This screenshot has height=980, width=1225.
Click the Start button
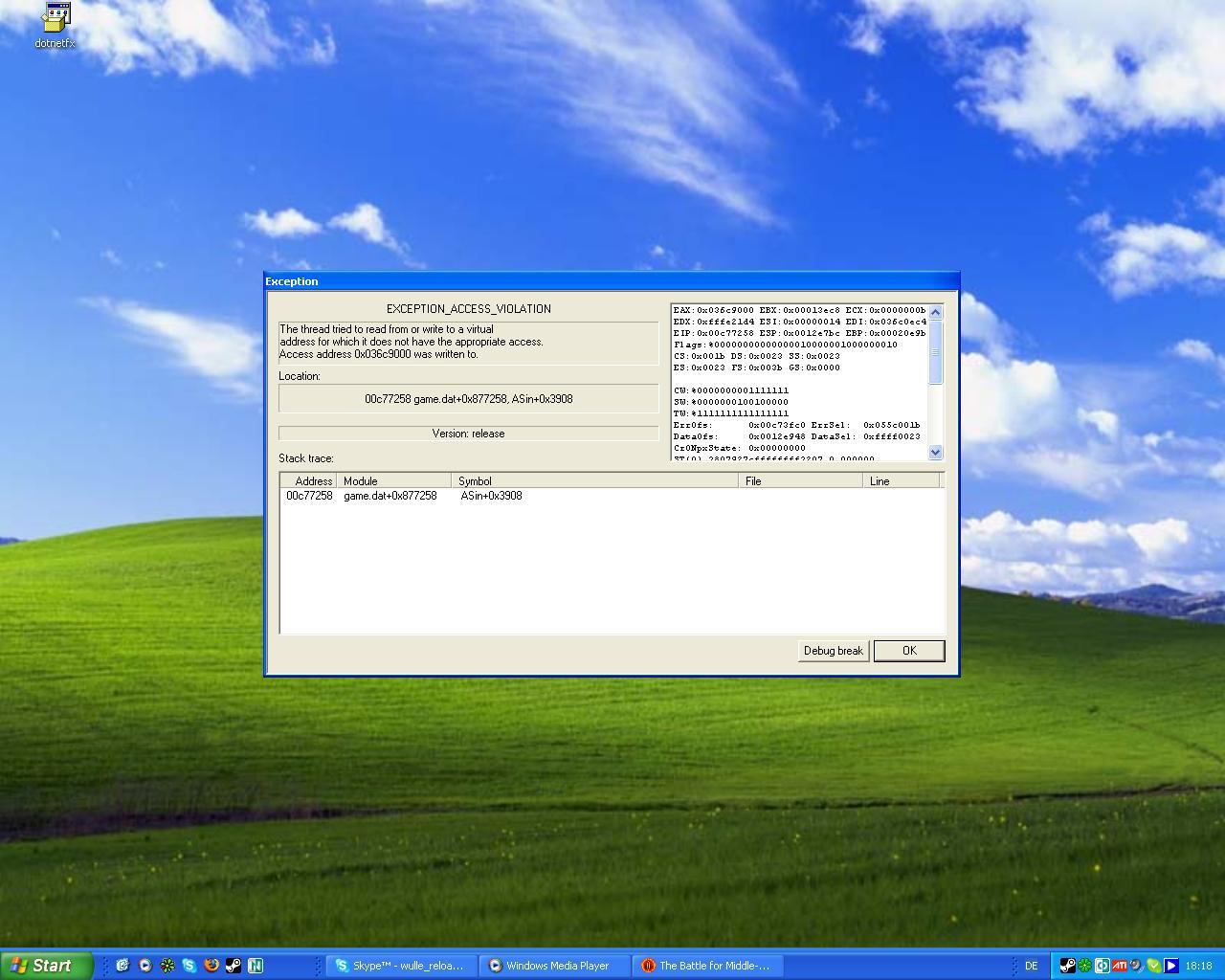point(46,966)
